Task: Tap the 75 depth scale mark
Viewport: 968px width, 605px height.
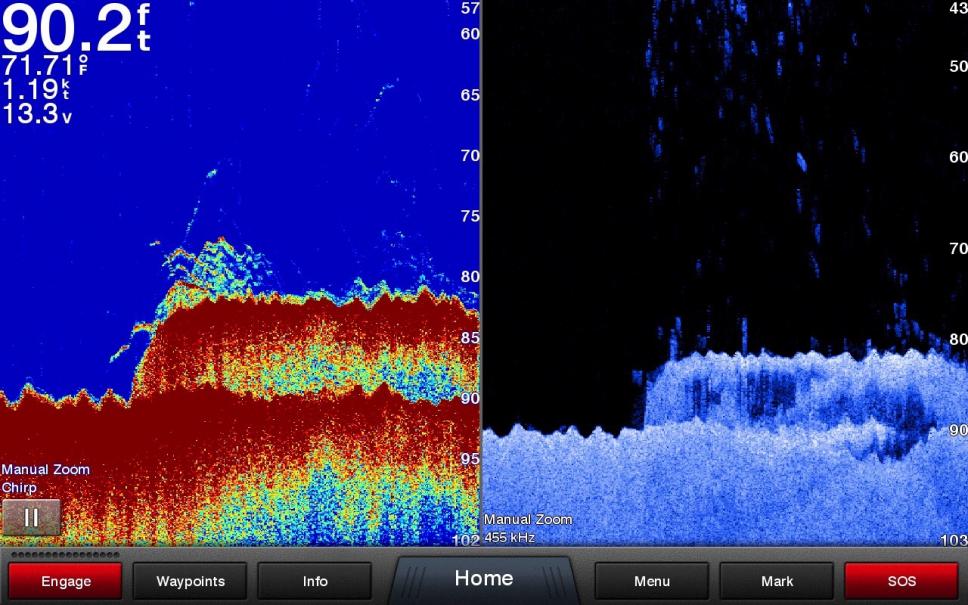Action: pos(470,216)
